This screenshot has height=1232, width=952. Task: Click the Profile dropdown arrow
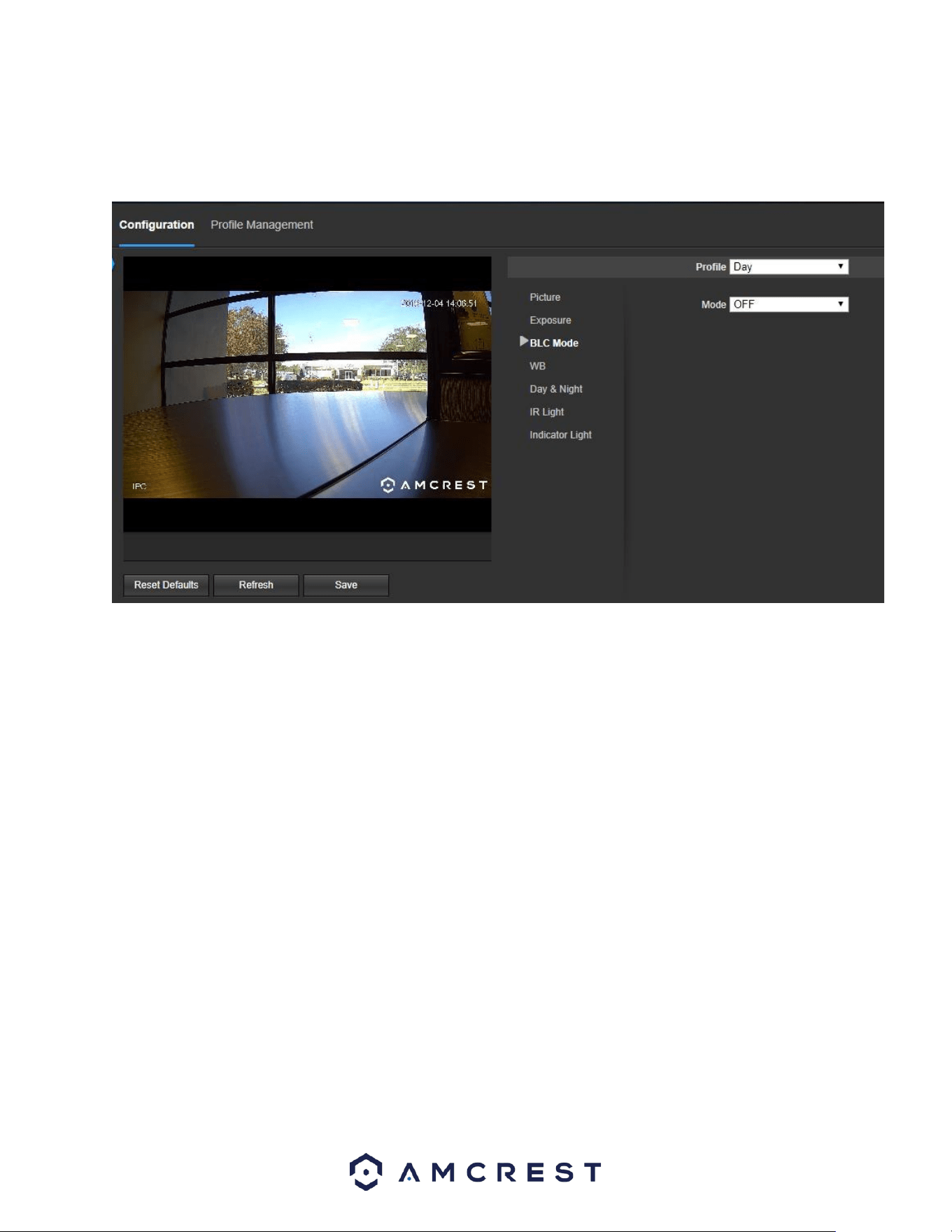[x=840, y=267]
